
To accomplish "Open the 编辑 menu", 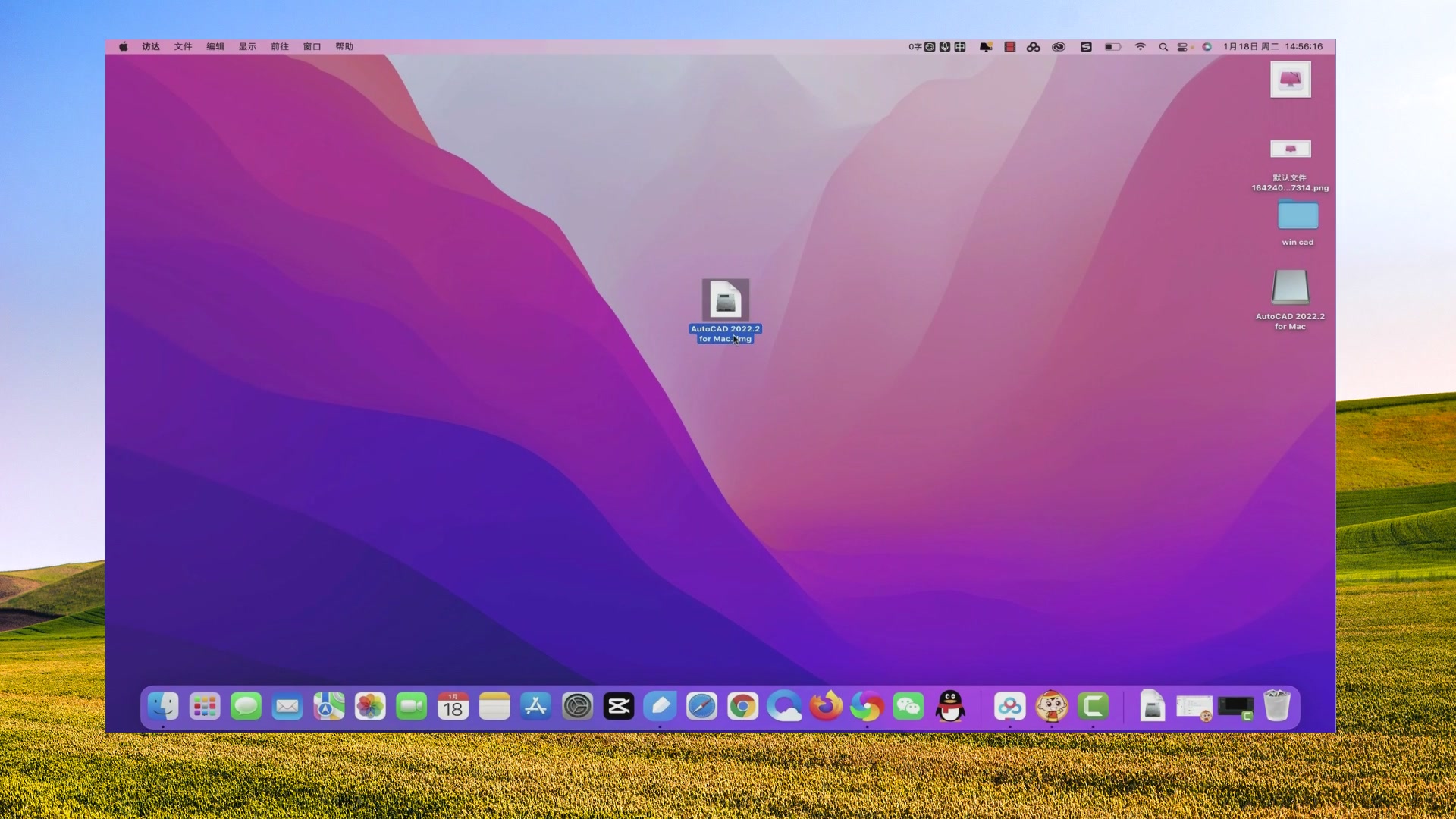I will (215, 46).
